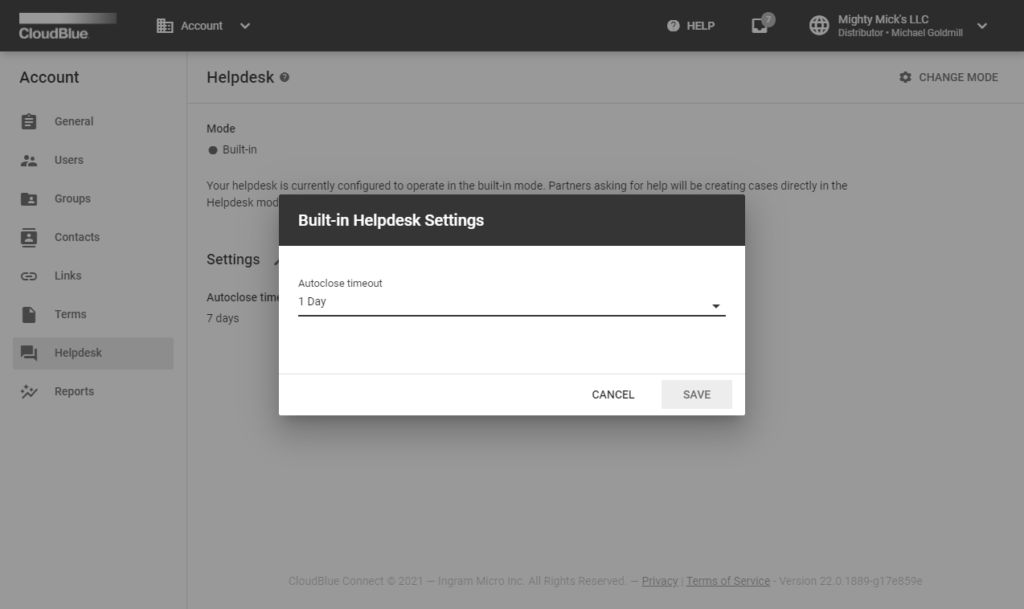The image size is (1024, 609).
Task: Save the Built-in Helpdesk Settings
Action: pos(696,394)
